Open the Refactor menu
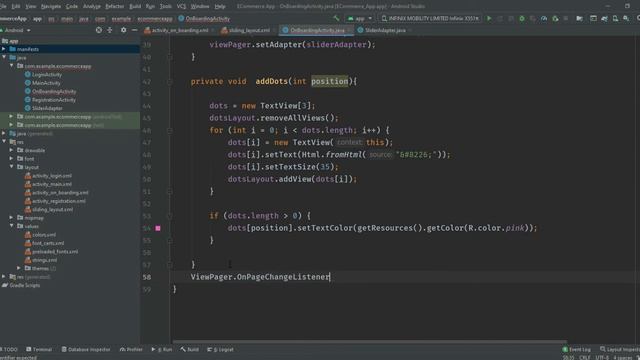Image resolution: width=640 pixels, height=360 pixels. point(114,6)
